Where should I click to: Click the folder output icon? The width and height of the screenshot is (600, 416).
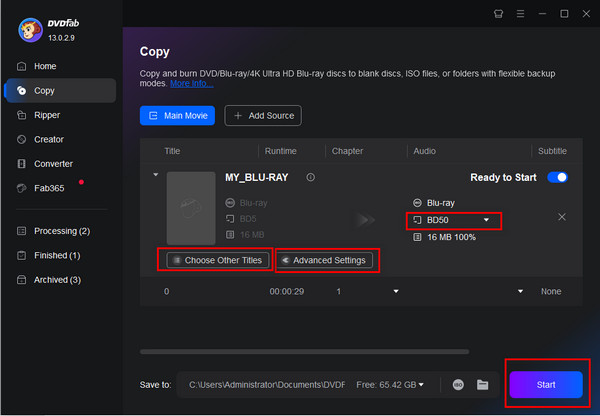pos(482,384)
